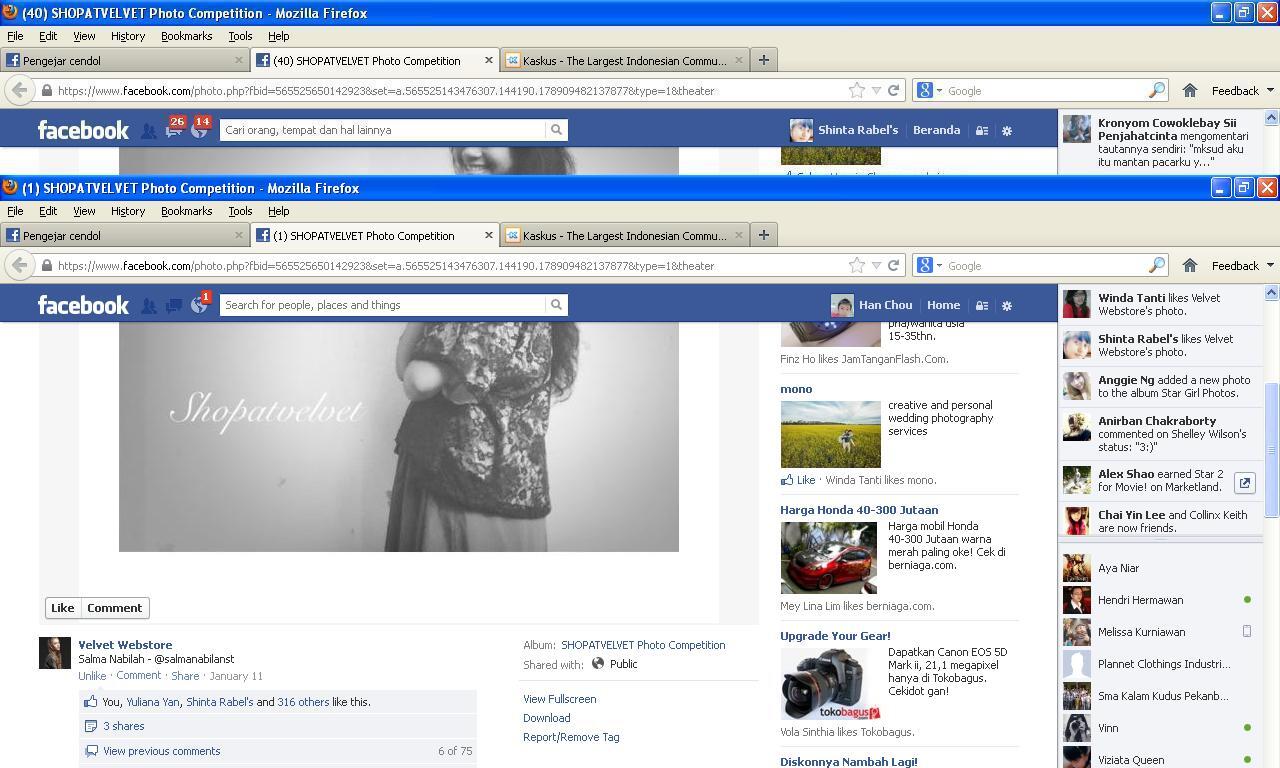This screenshot has width=1280, height=768.
Task: Click Beranda link in back window
Action: click(936, 130)
